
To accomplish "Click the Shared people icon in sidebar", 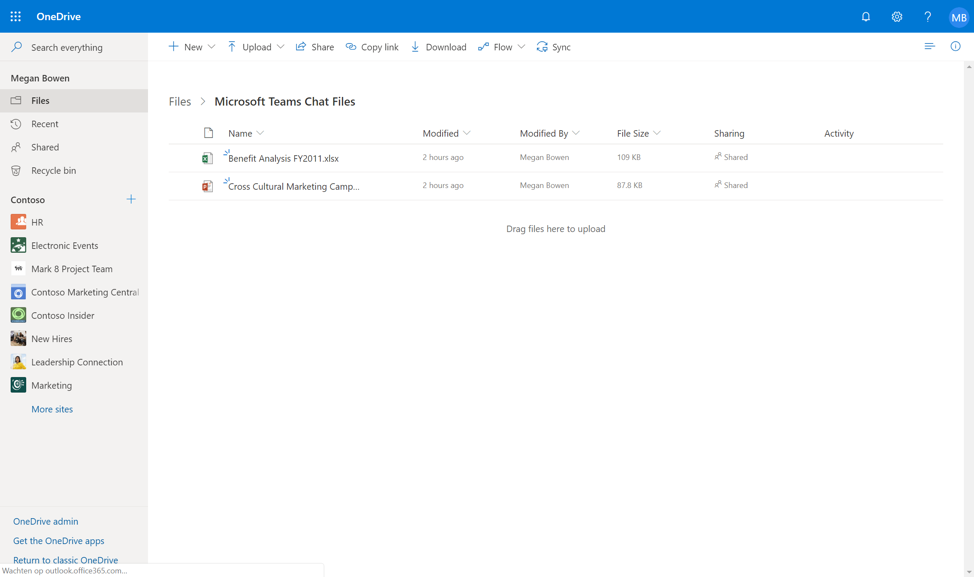I will 16,147.
